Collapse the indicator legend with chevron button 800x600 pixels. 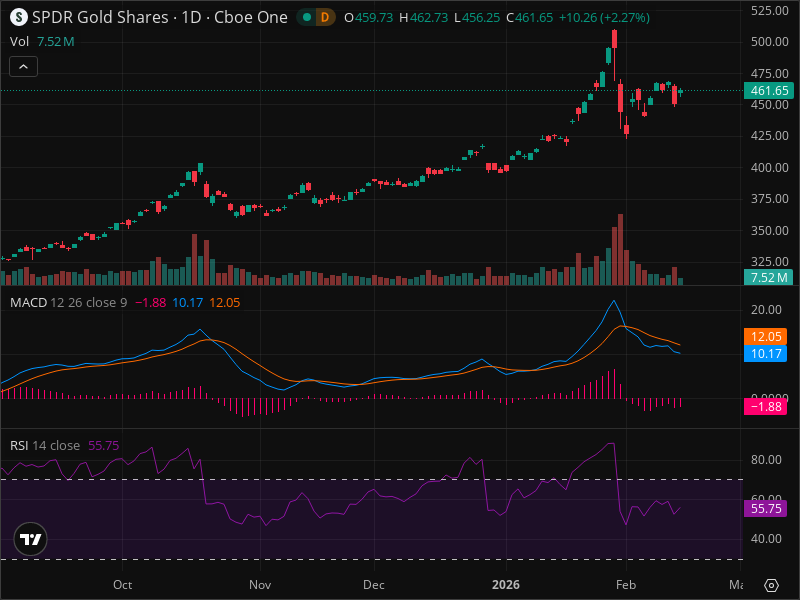pyautogui.click(x=23, y=66)
